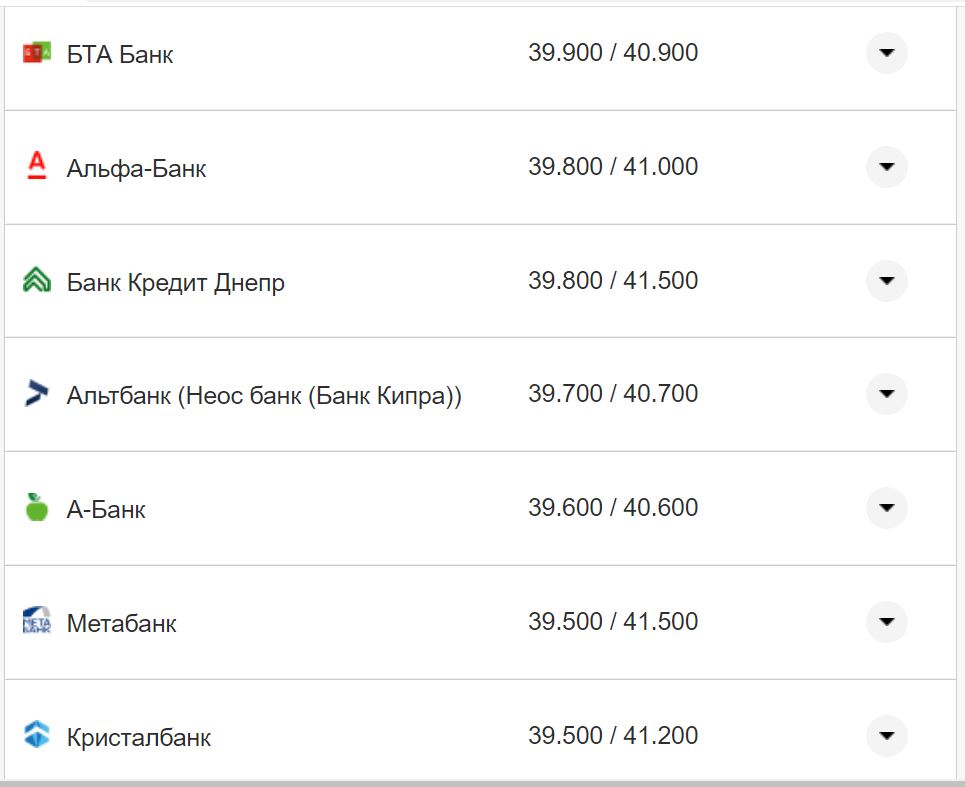Open Банк Кредит Днепр dropdown arrow
965x787 pixels.
tap(886, 281)
